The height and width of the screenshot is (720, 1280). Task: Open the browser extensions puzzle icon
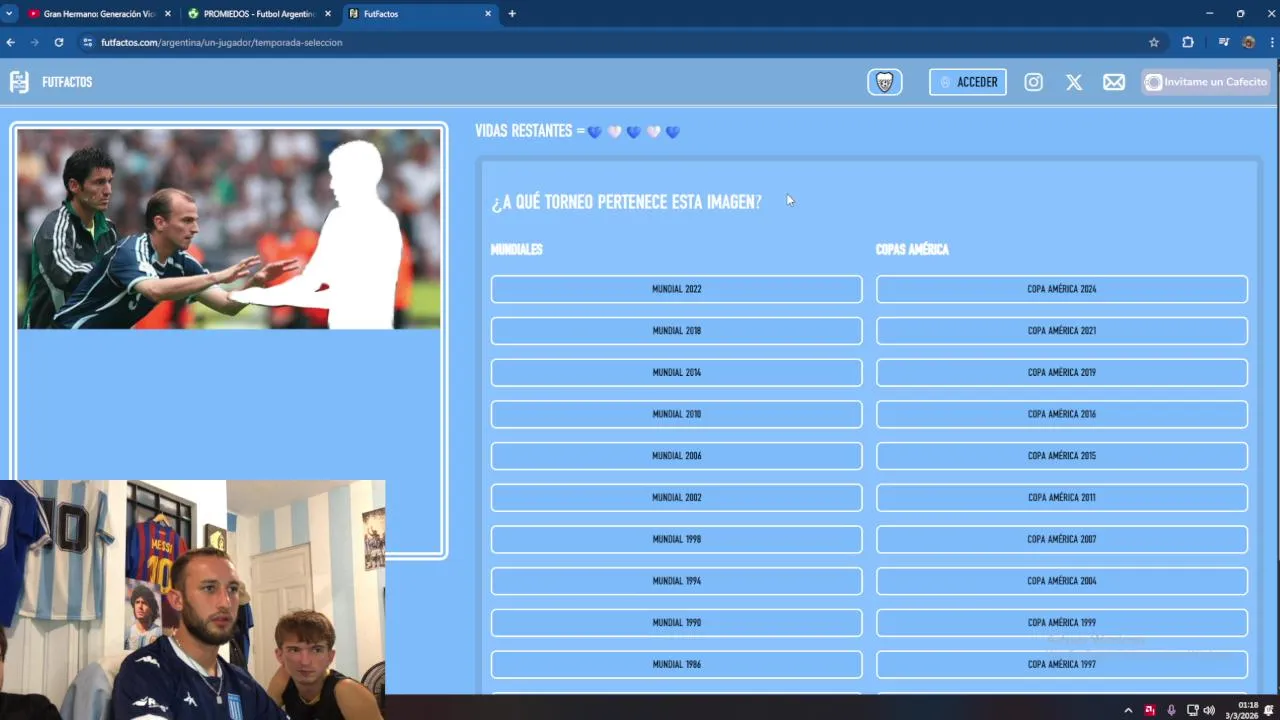click(x=1188, y=42)
